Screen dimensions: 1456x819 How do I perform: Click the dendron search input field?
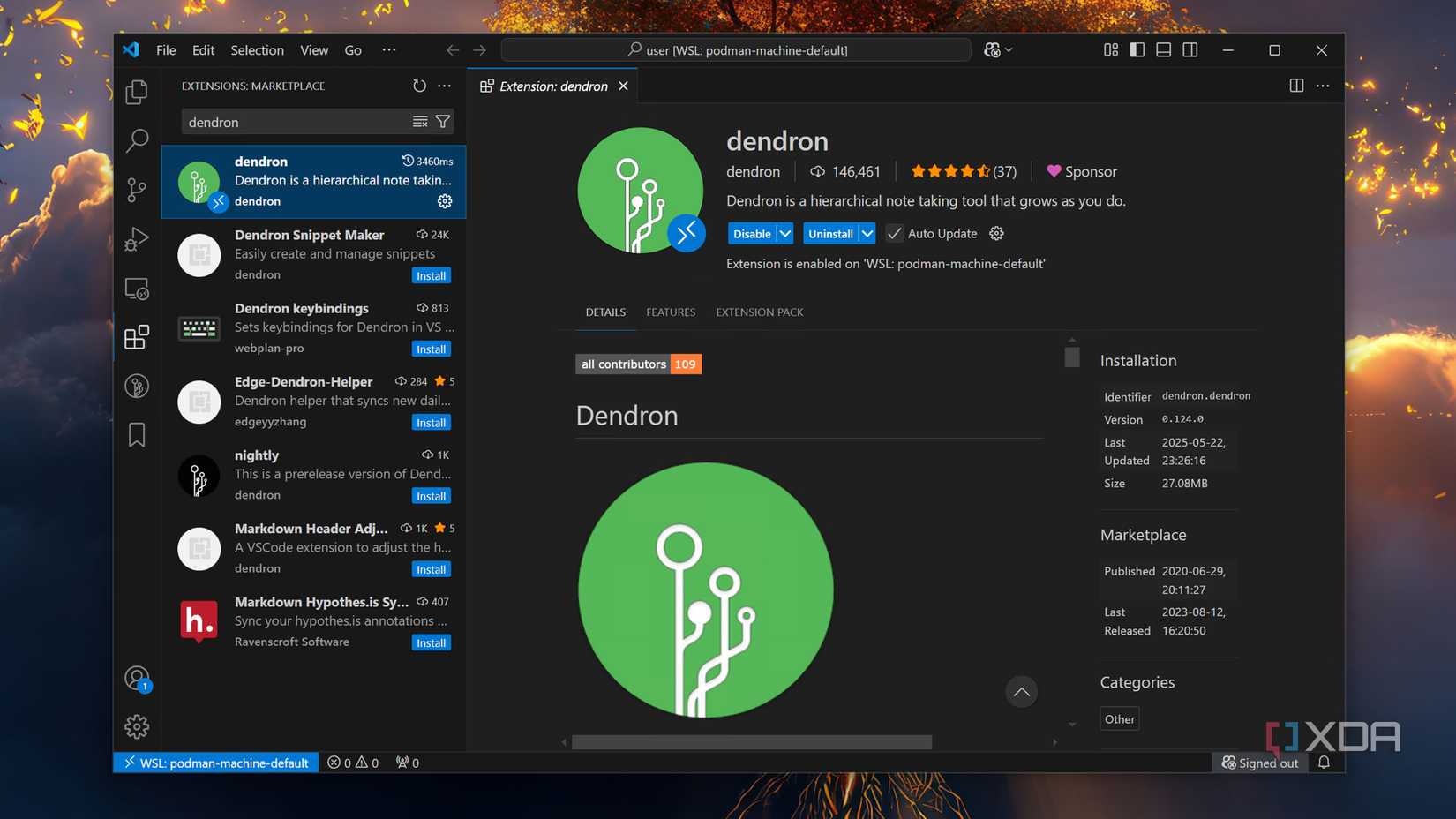tap(291, 121)
